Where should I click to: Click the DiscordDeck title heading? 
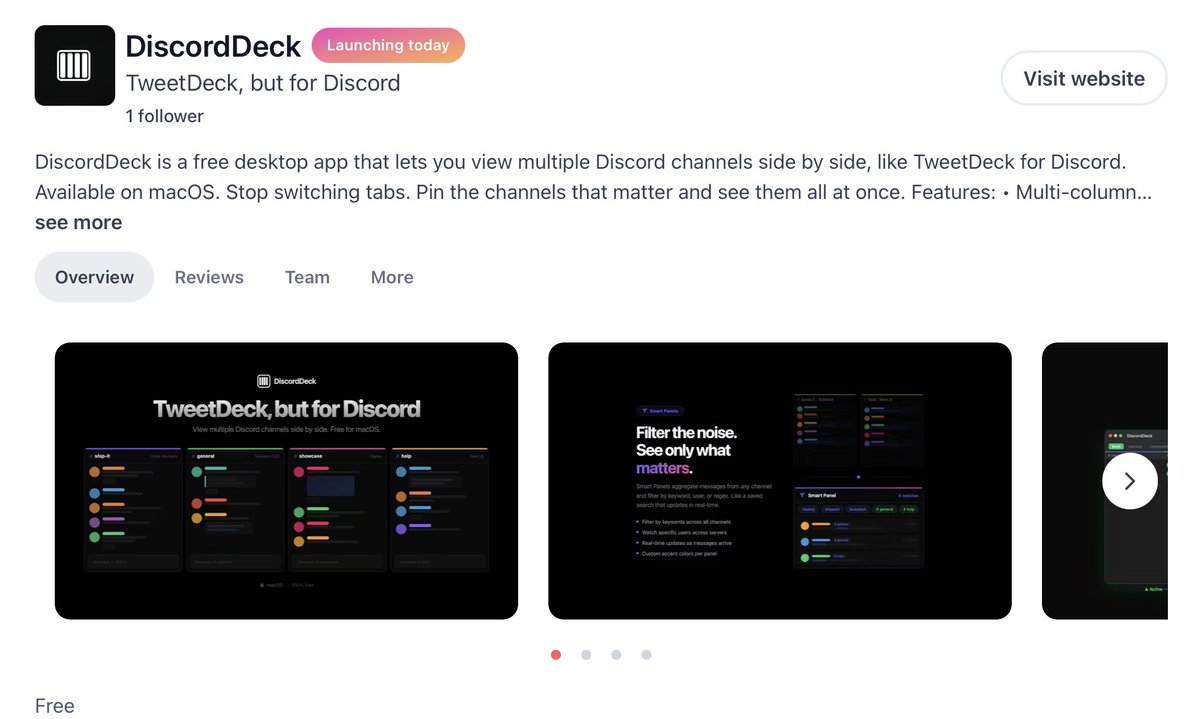[212, 46]
